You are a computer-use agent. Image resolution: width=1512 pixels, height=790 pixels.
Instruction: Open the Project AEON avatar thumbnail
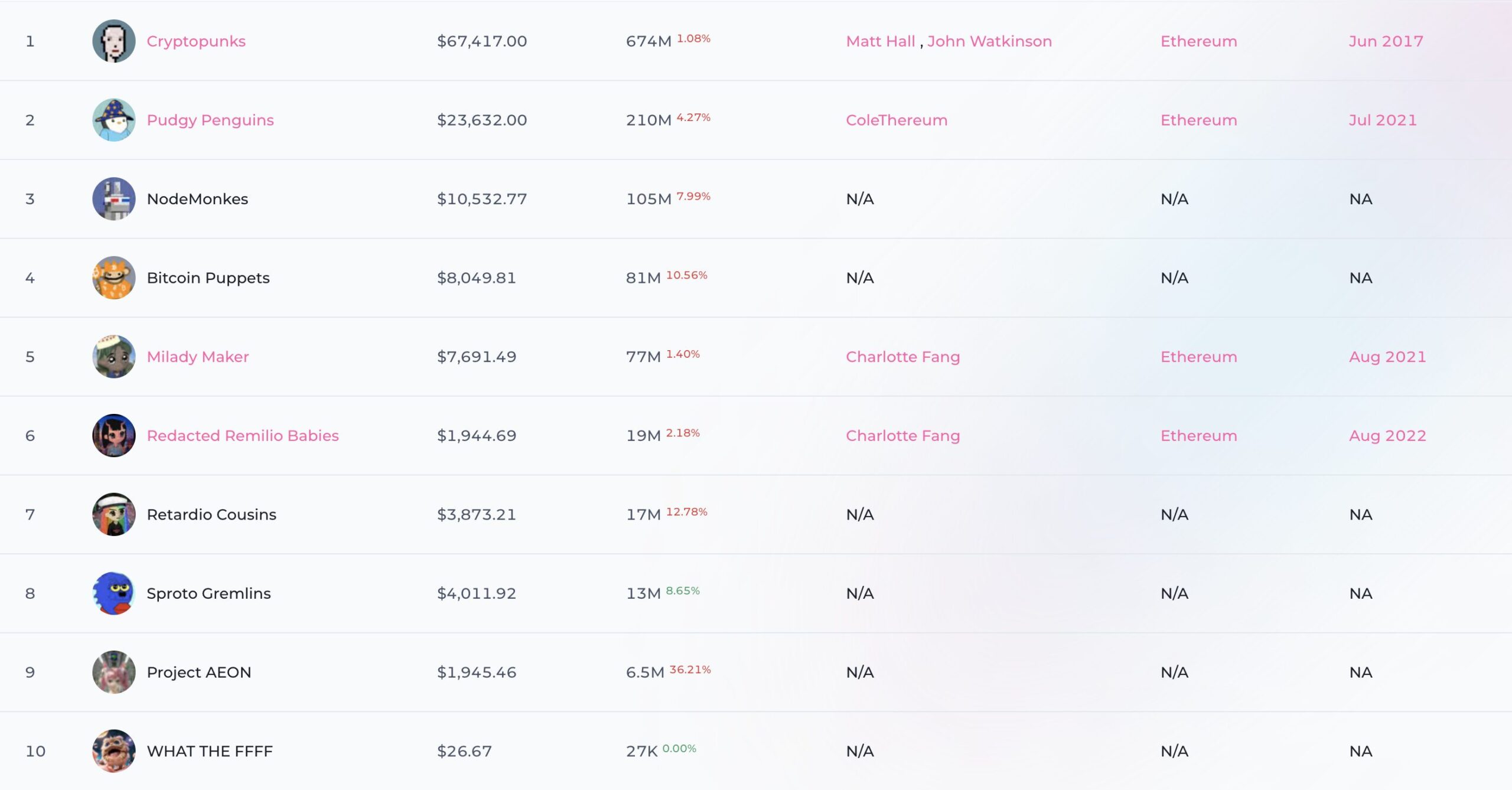pos(114,672)
